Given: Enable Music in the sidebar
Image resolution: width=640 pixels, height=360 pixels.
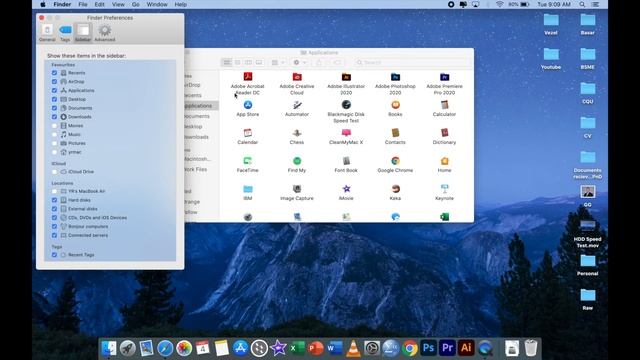Looking at the screenshot, I should (54, 134).
